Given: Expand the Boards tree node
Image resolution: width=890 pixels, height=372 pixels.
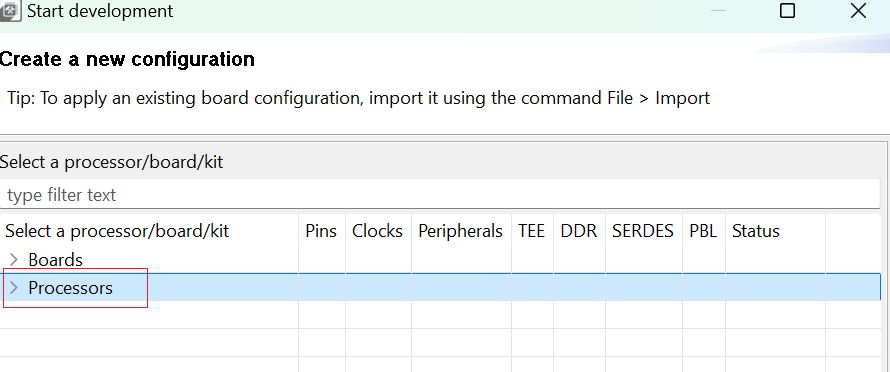Looking at the screenshot, I should point(14,260).
